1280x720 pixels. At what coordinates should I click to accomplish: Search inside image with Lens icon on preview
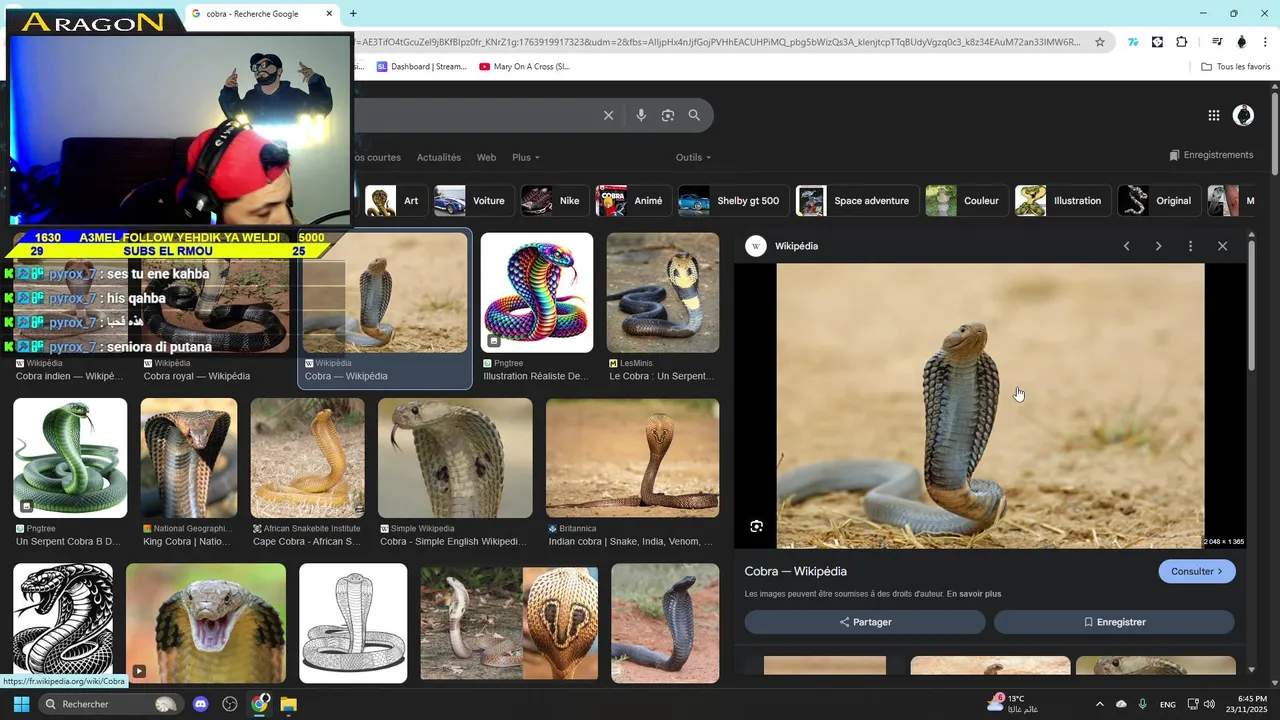(x=757, y=526)
